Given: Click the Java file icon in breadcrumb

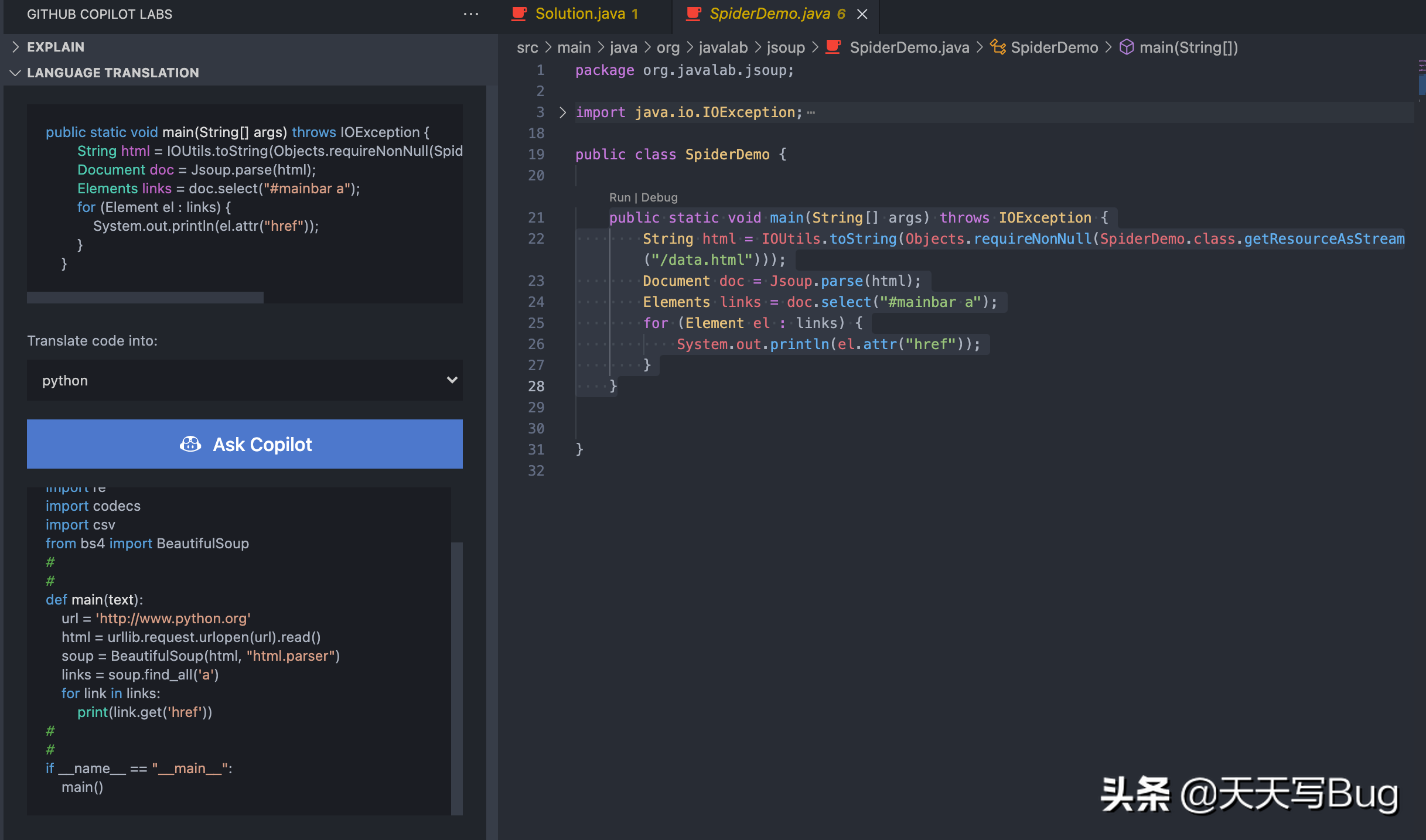Looking at the screenshot, I should click(834, 47).
